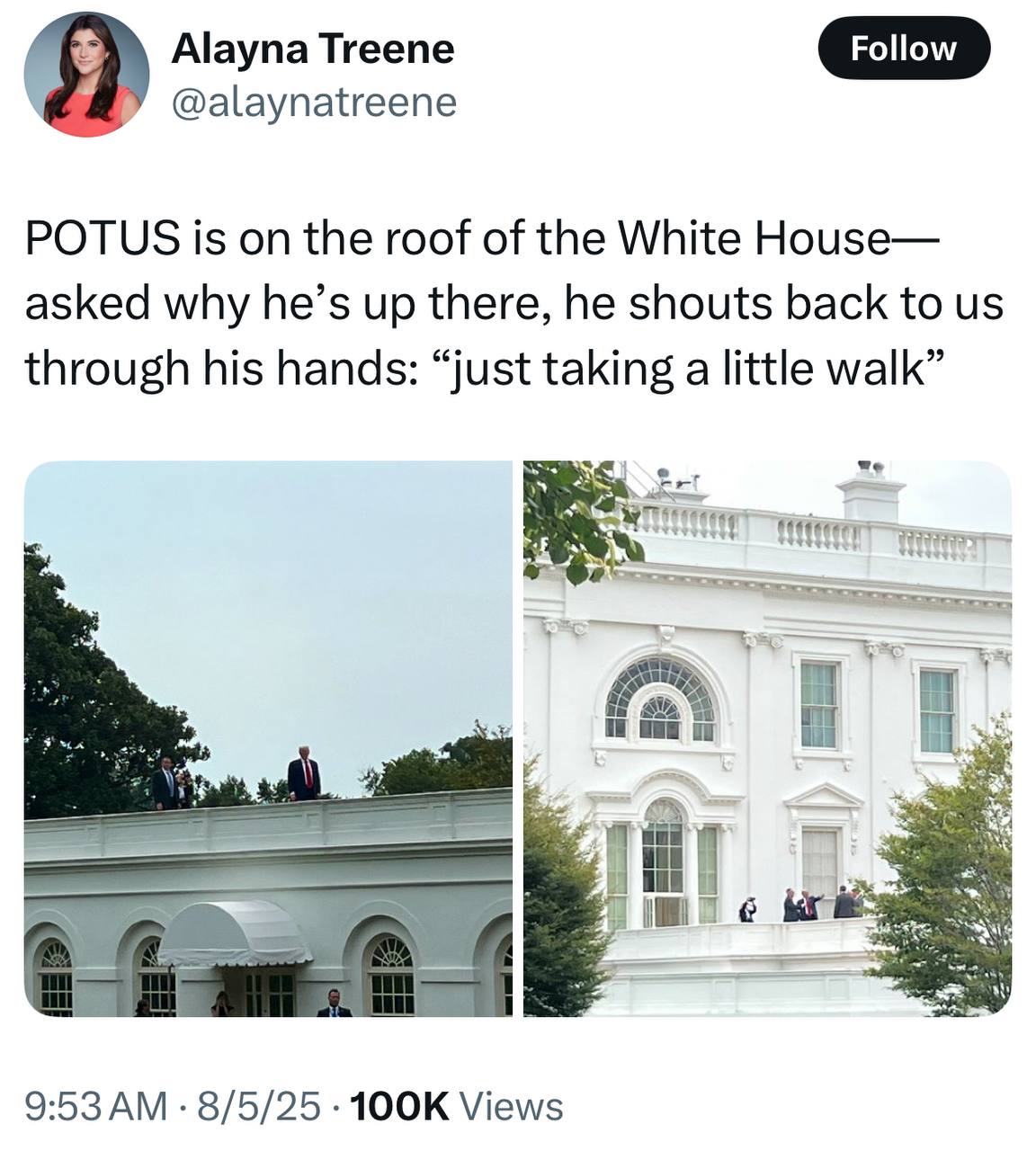1036x1151 pixels.
Task: Click the white awning in the left photo
Action: coord(235,934)
